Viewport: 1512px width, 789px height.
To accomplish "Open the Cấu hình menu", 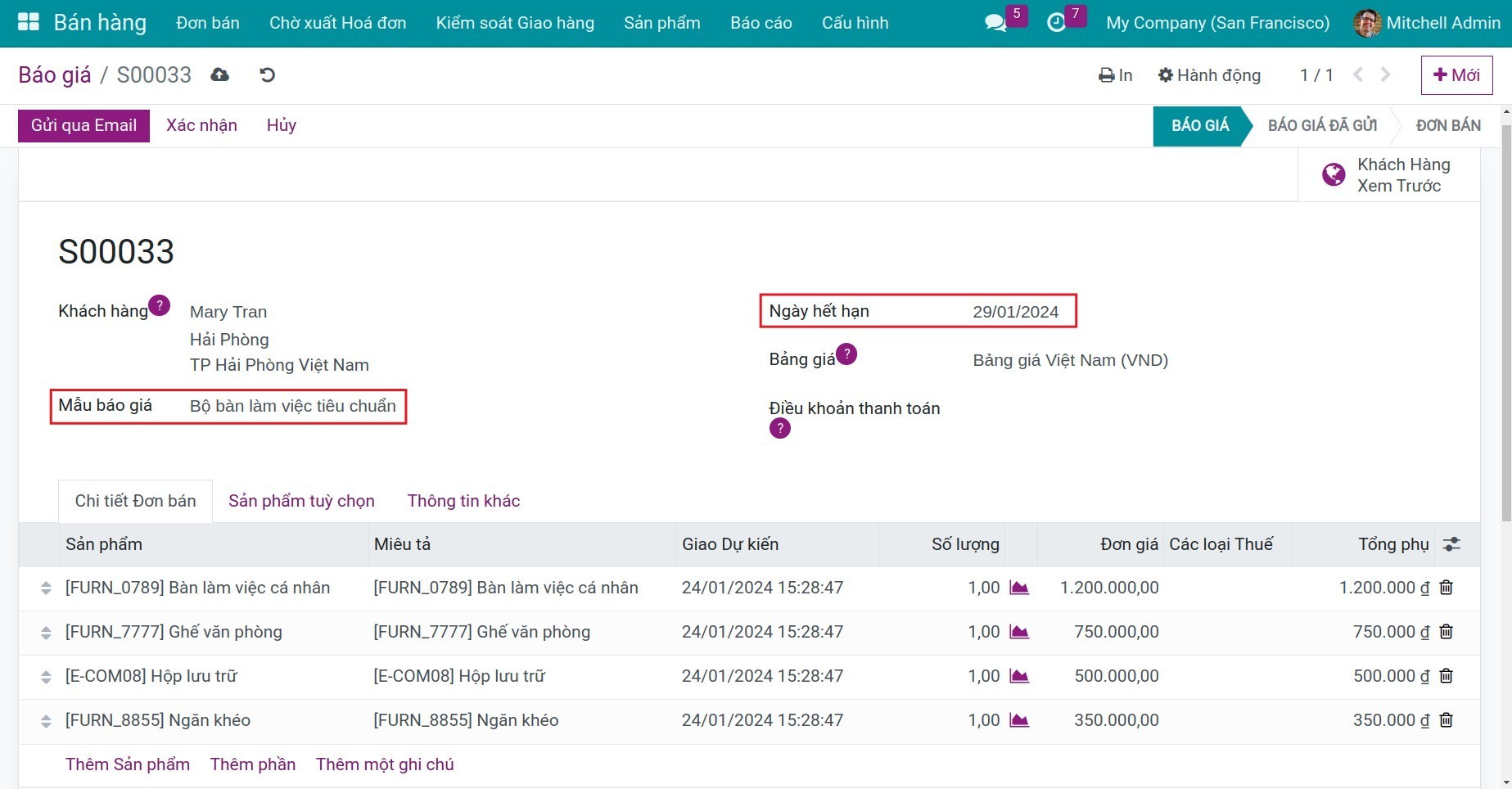I will [855, 23].
